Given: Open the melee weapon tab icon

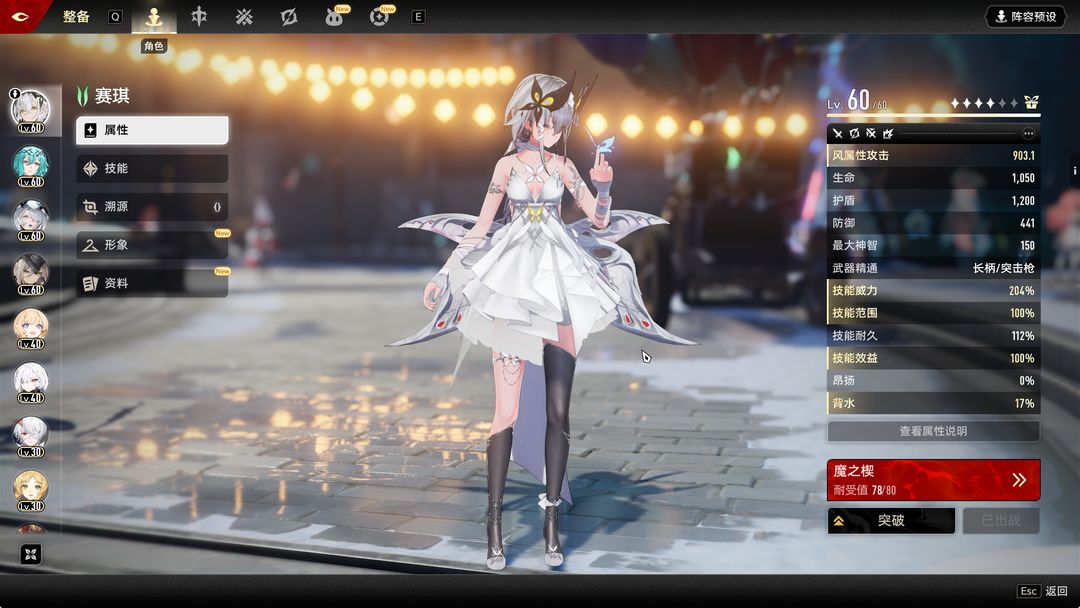Looking at the screenshot, I should [x=199, y=17].
